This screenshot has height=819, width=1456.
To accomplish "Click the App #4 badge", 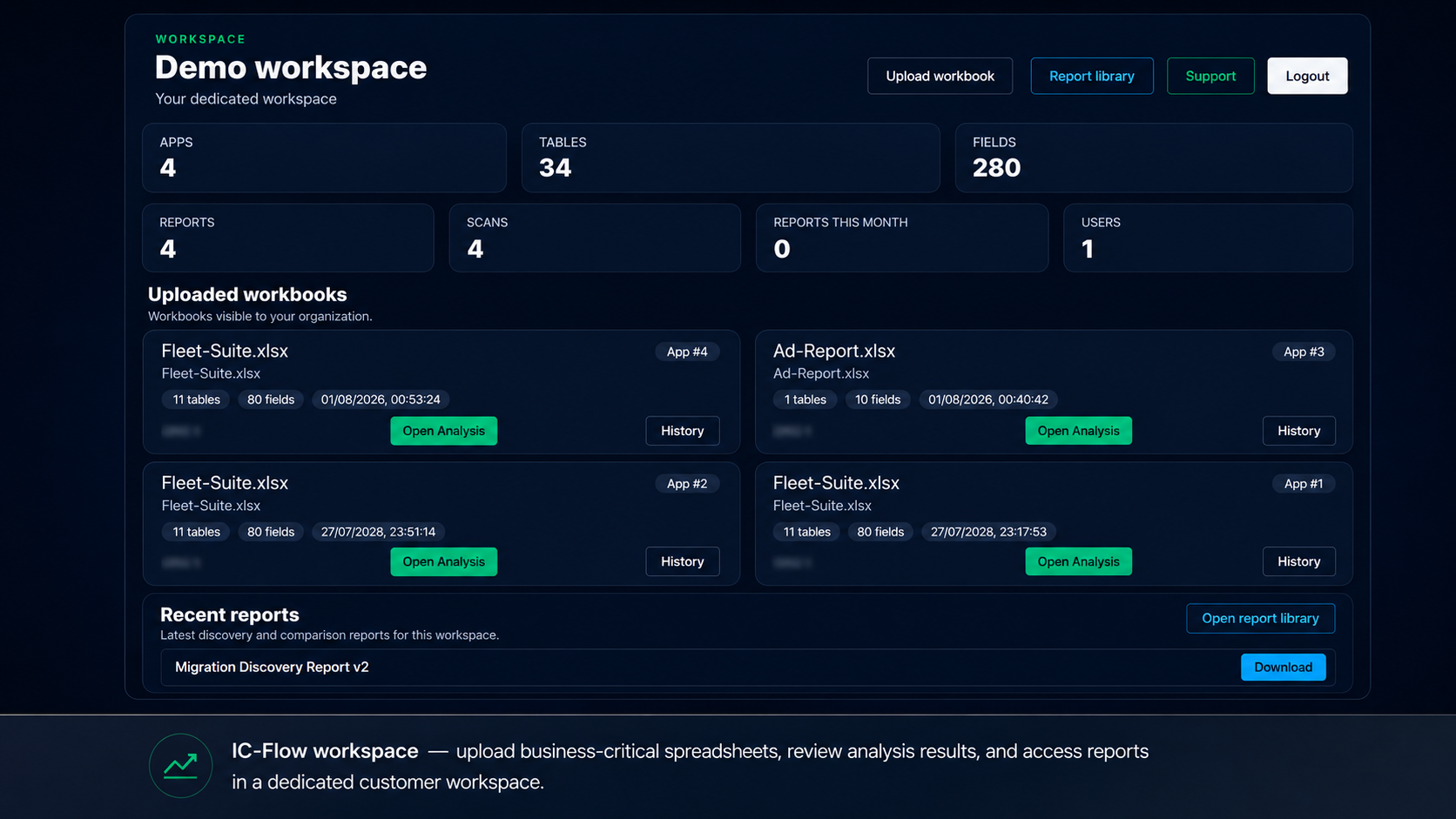I will click(x=687, y=352).
